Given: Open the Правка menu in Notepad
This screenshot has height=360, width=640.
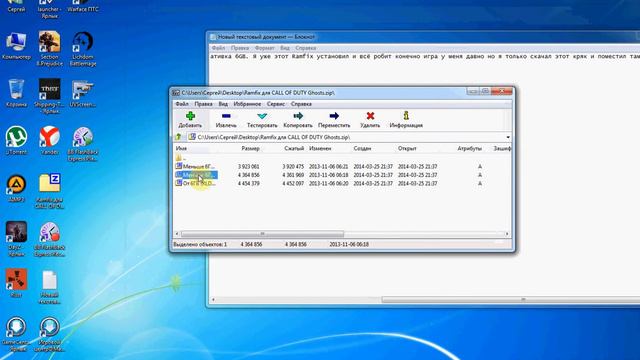Looking at the screenshot, I should pos(240,48).
